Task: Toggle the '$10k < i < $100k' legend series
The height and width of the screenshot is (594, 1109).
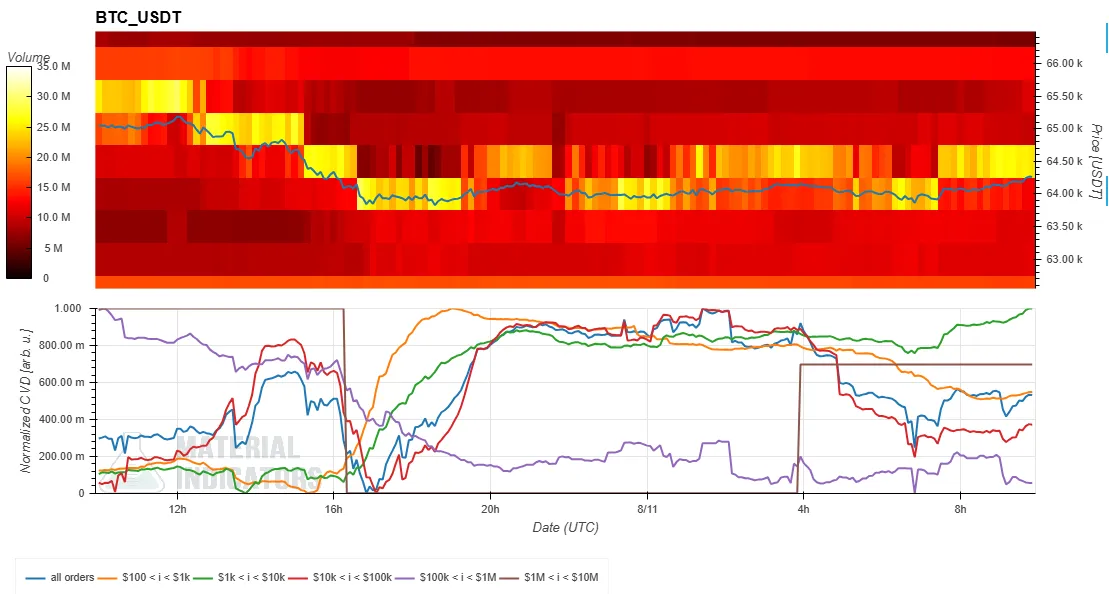Action: (x=340, y=577)
